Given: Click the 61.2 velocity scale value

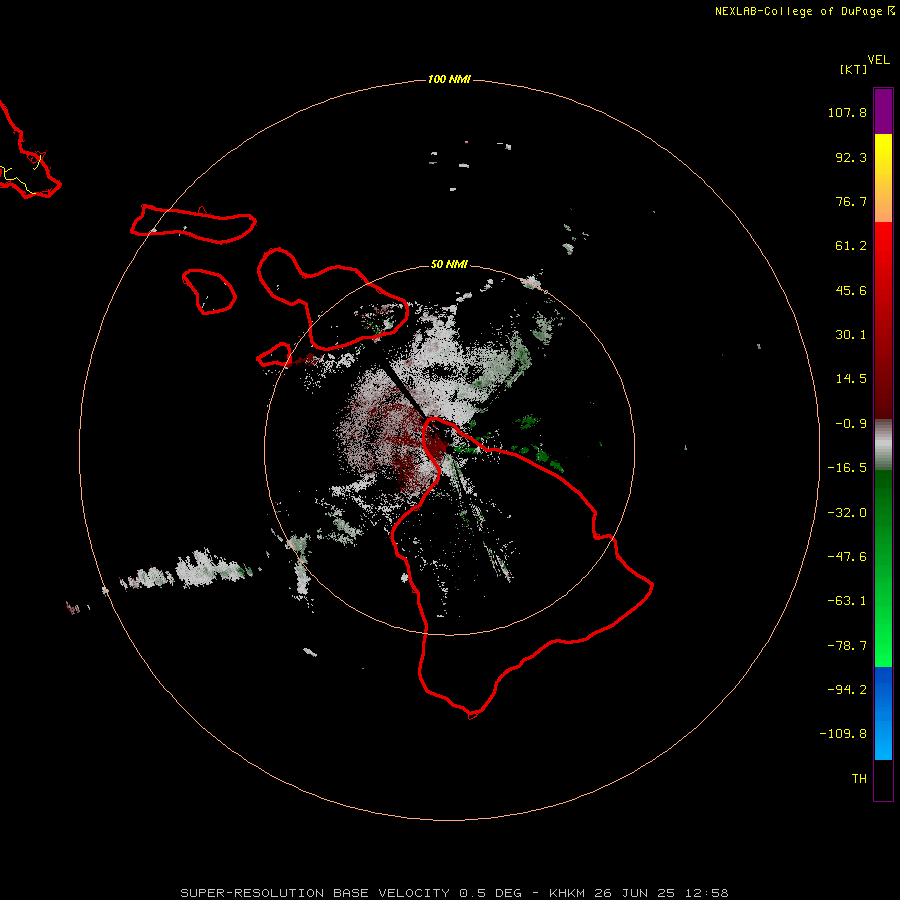Looking at the screenshot, I should pos(851,246).
